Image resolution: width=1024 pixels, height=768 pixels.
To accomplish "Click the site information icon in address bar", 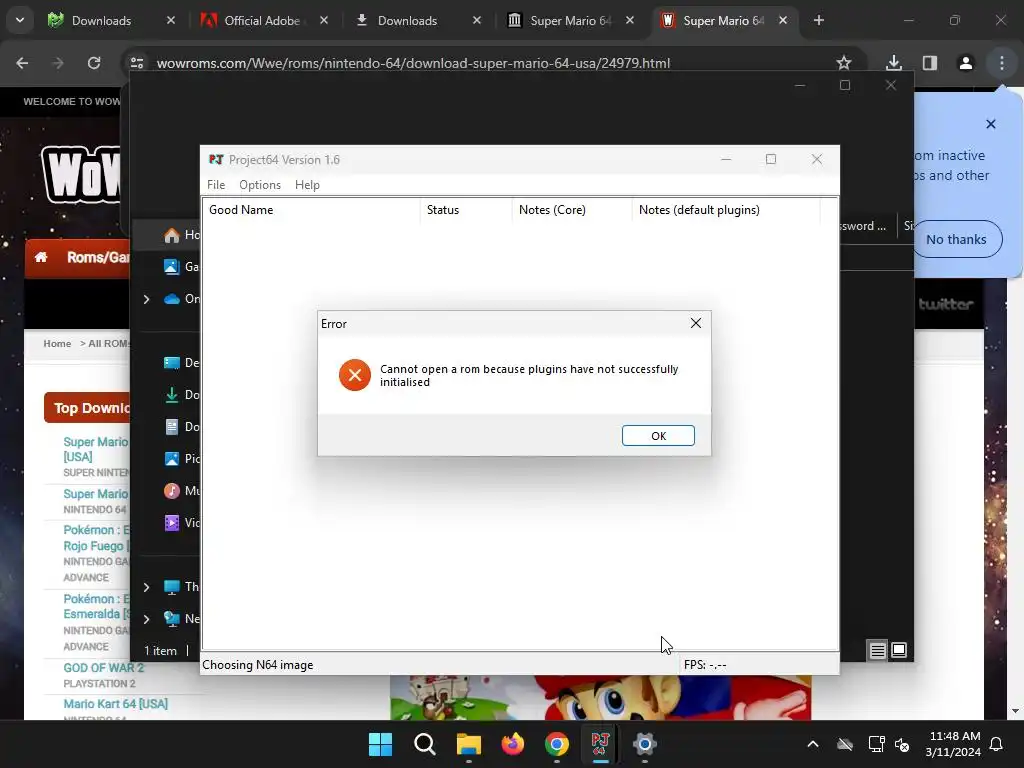I will coord(137,63).
